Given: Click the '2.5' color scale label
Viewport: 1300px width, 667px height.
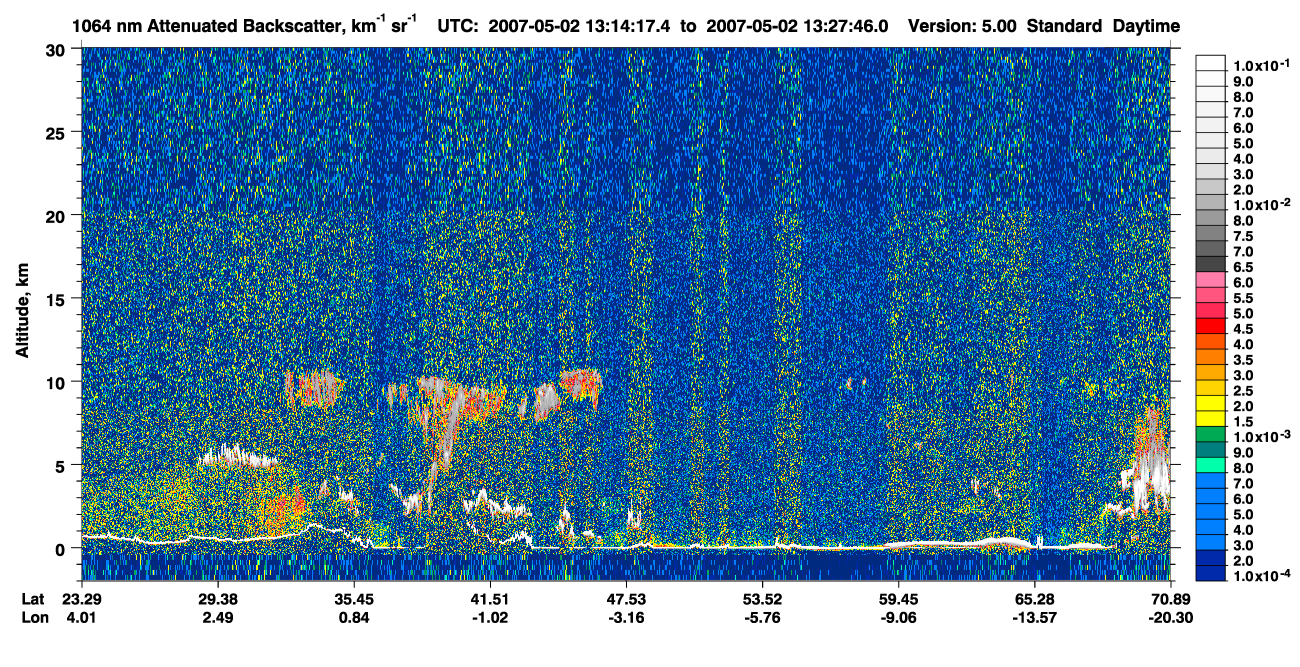Looking at the screenshot, I should click(x=1243, y=391).
